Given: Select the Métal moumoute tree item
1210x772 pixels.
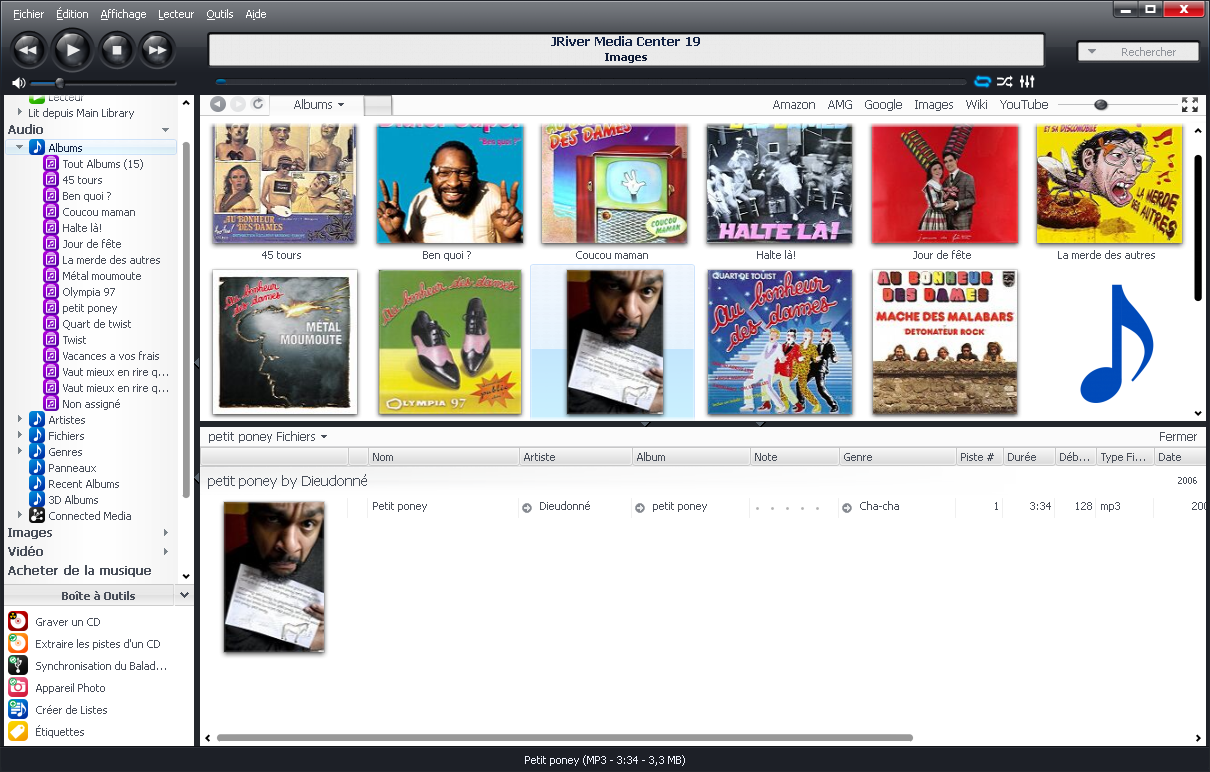Looking at the screenshot, I should (101, 276).
